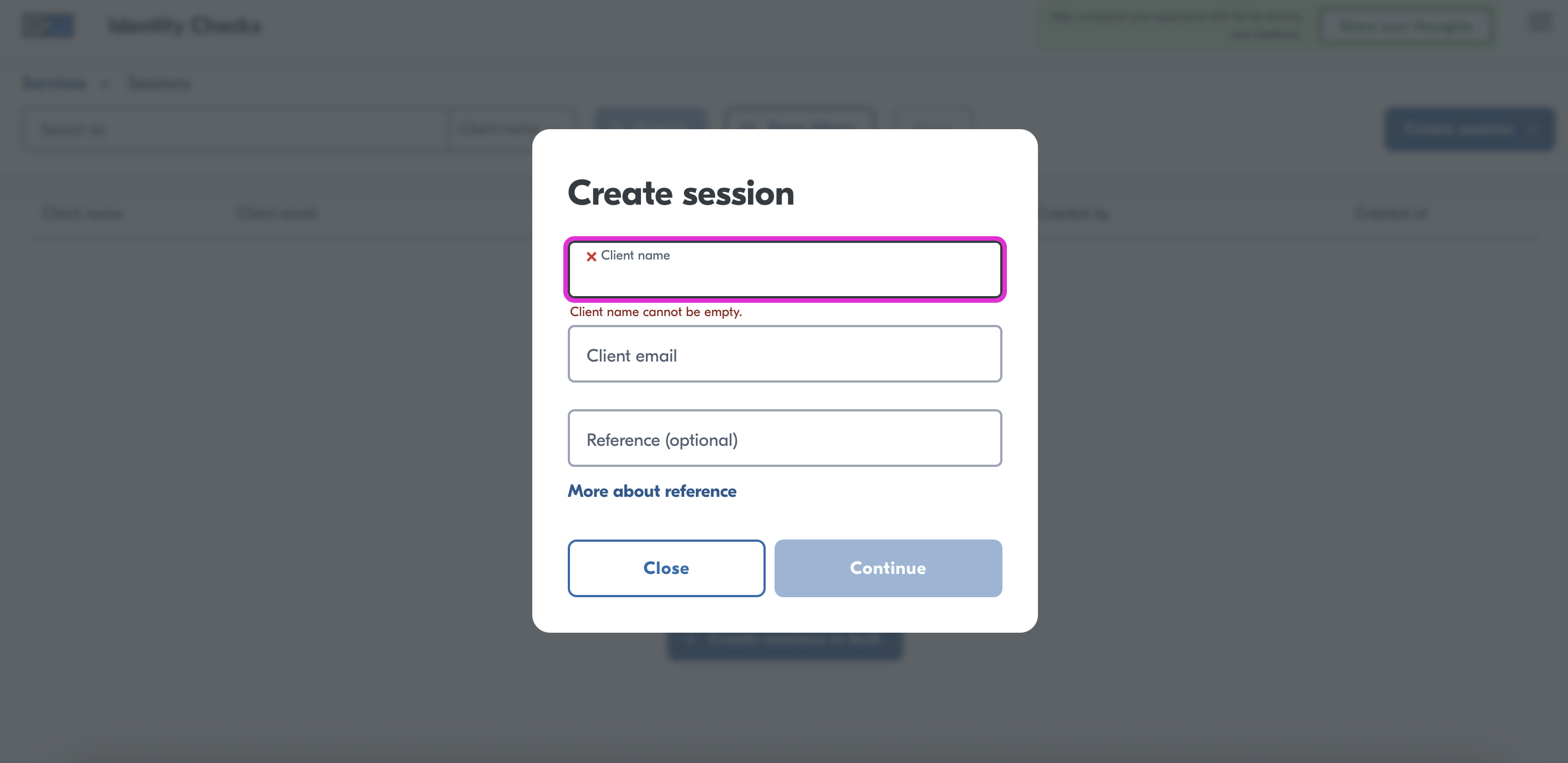Click the Reference (optional) field
Viewport: 1568px width, 763px height.
point(785,438)
